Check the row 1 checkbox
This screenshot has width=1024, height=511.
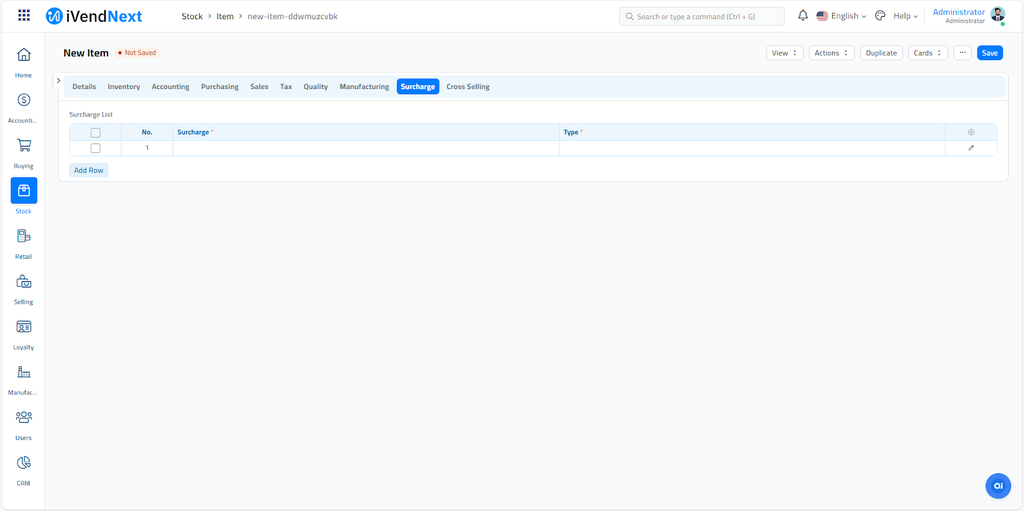96,148
